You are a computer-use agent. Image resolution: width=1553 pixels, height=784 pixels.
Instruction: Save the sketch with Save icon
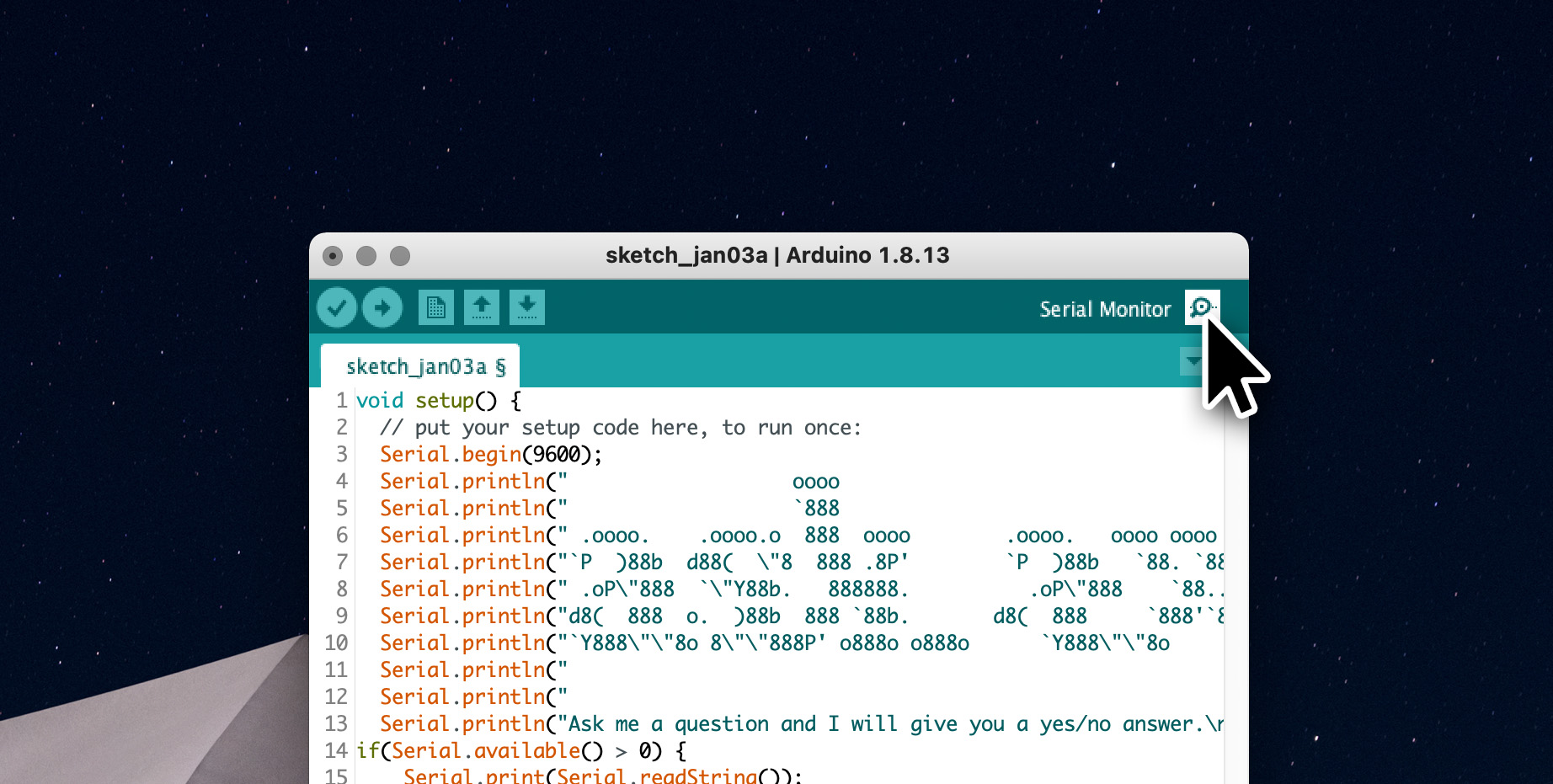527,307
